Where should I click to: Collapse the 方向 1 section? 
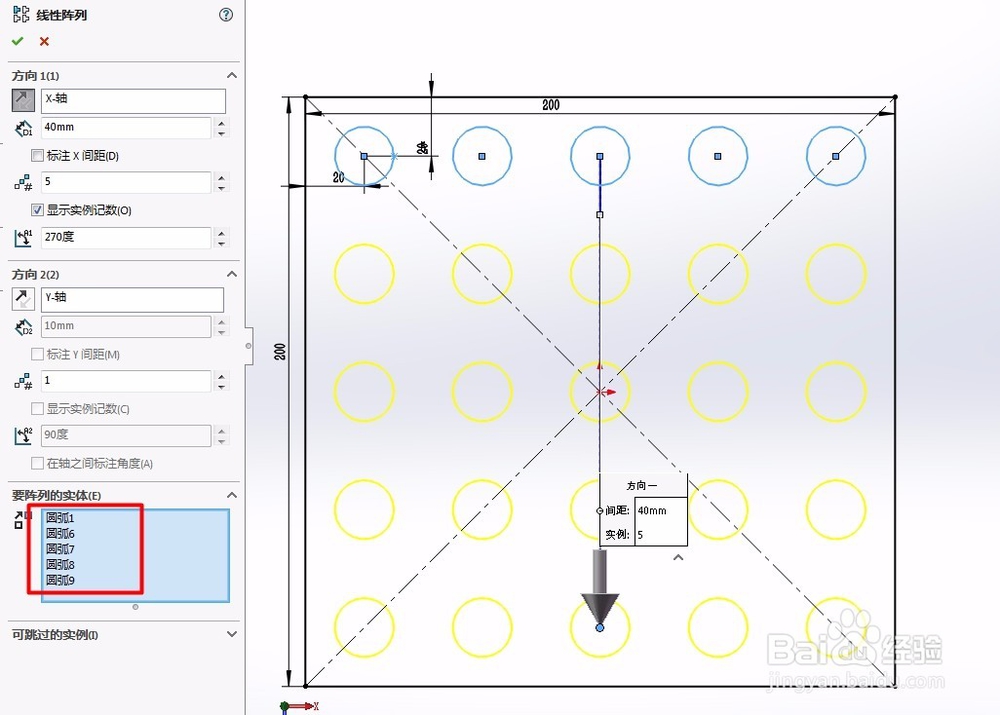pyautogui.click(x=232, y=75)
